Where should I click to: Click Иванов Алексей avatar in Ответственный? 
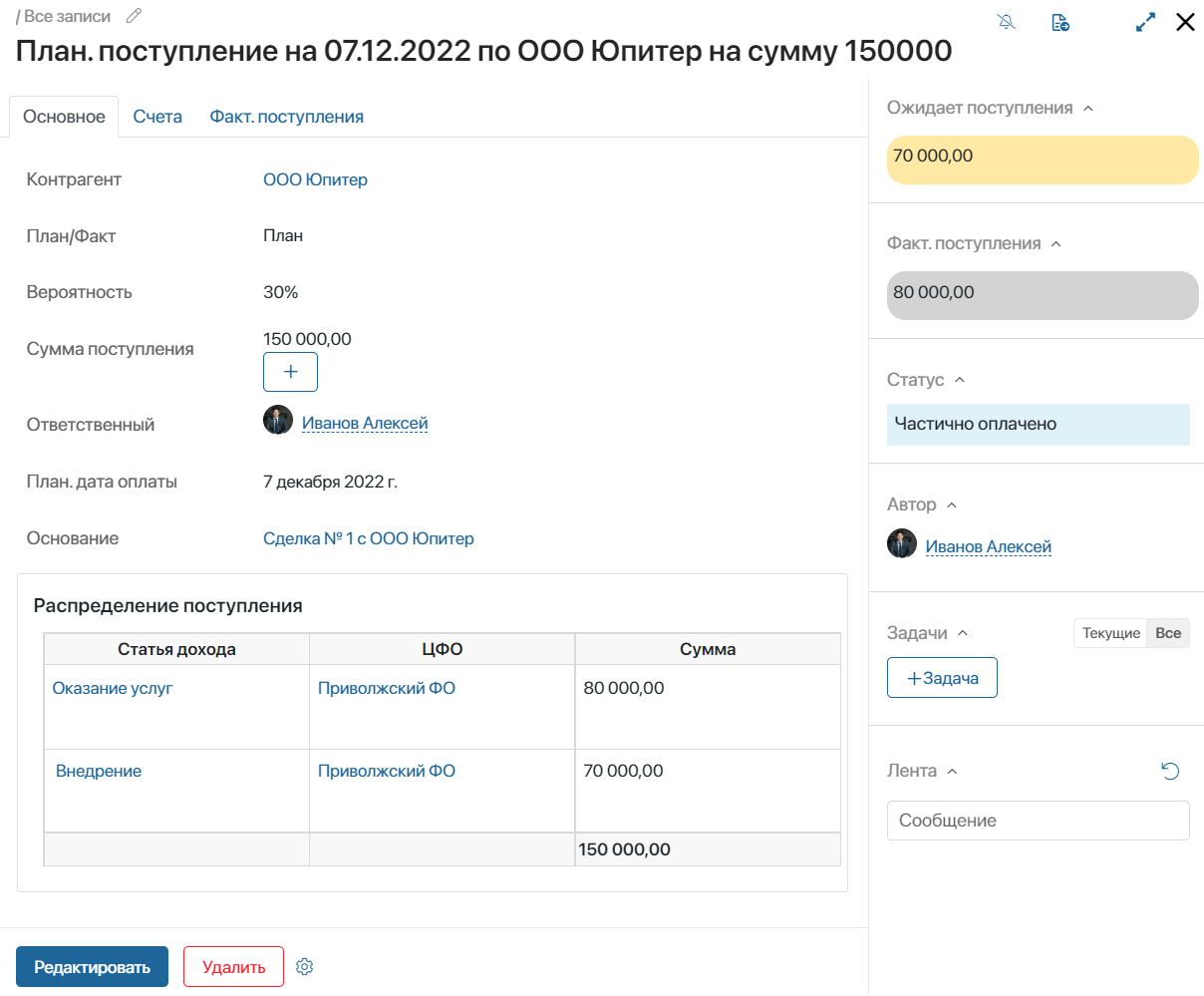tap(278, 421)
